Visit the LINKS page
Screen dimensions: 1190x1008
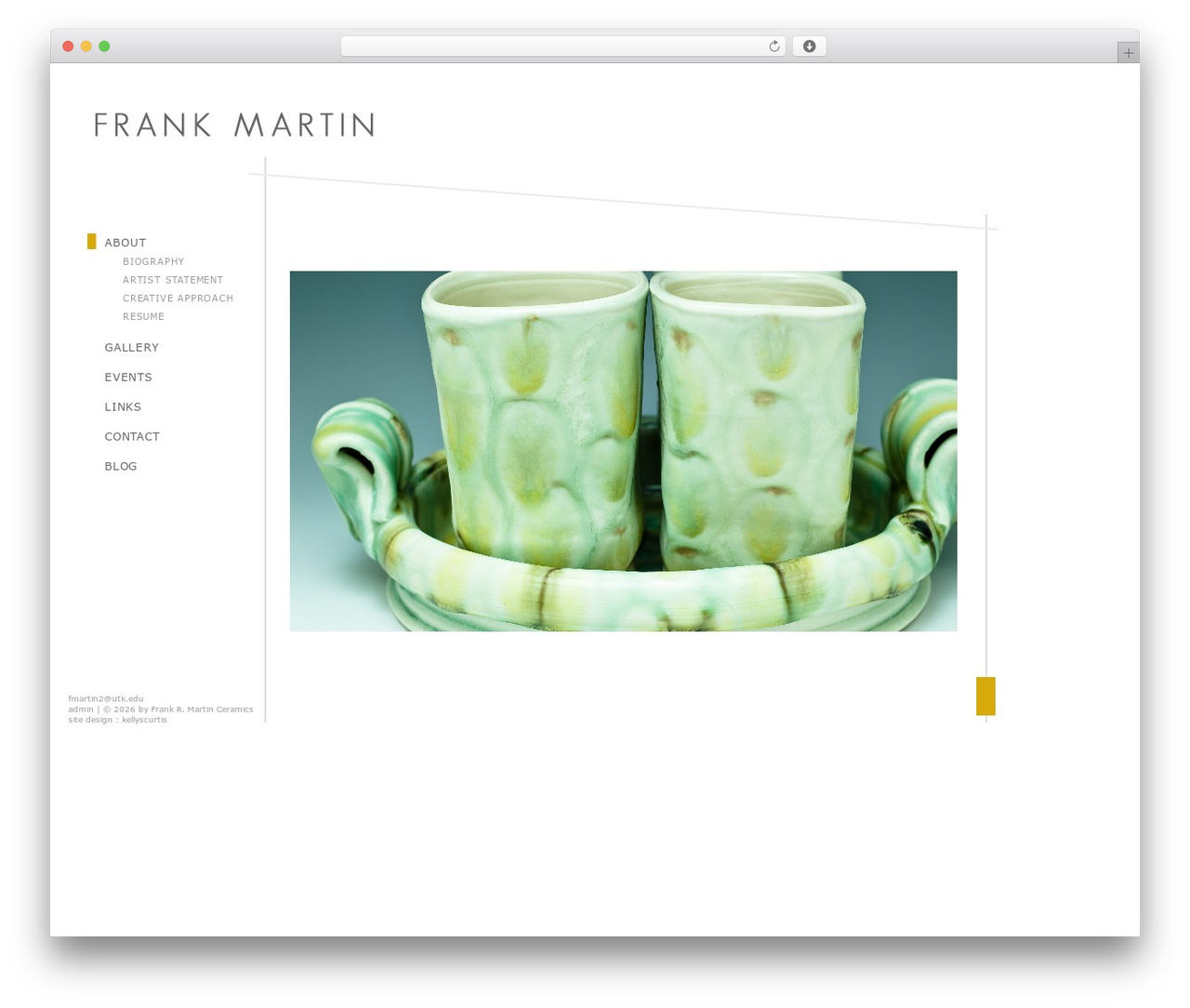point(123,407)
